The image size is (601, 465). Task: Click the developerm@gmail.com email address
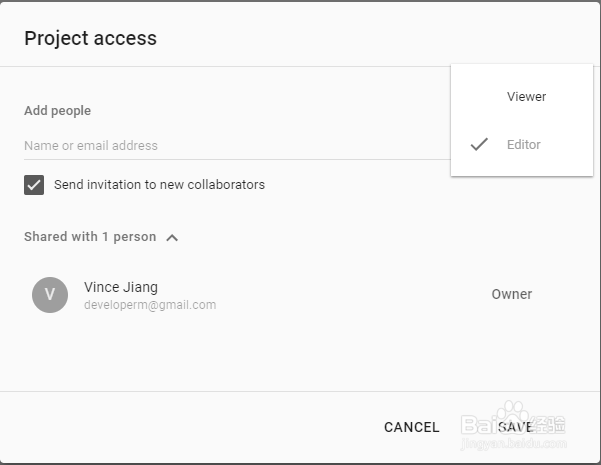pos(150,305)
